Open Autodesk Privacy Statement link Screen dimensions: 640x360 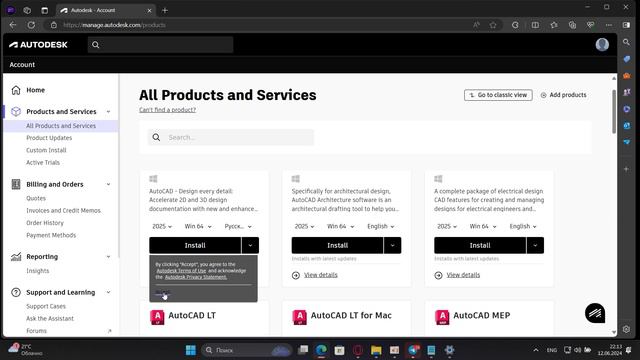click(196, 277)
